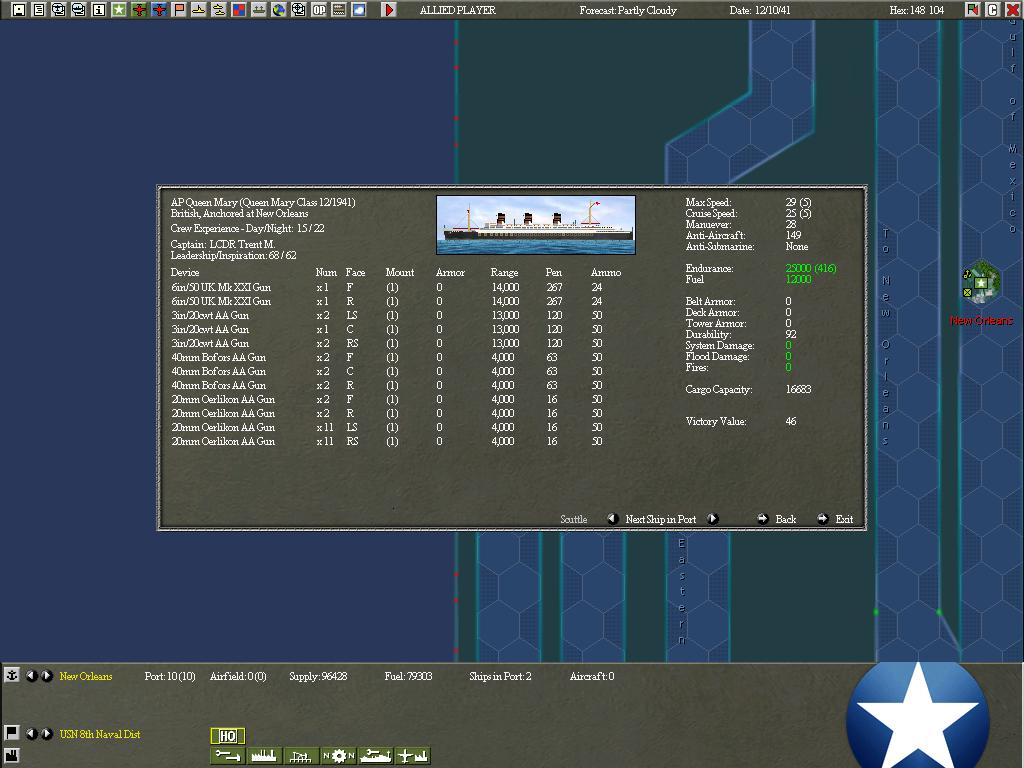Click the Captain: LCDR Trent M. line
The height and width of the screenshot is (768, 1024).
[x=223, y=244]
